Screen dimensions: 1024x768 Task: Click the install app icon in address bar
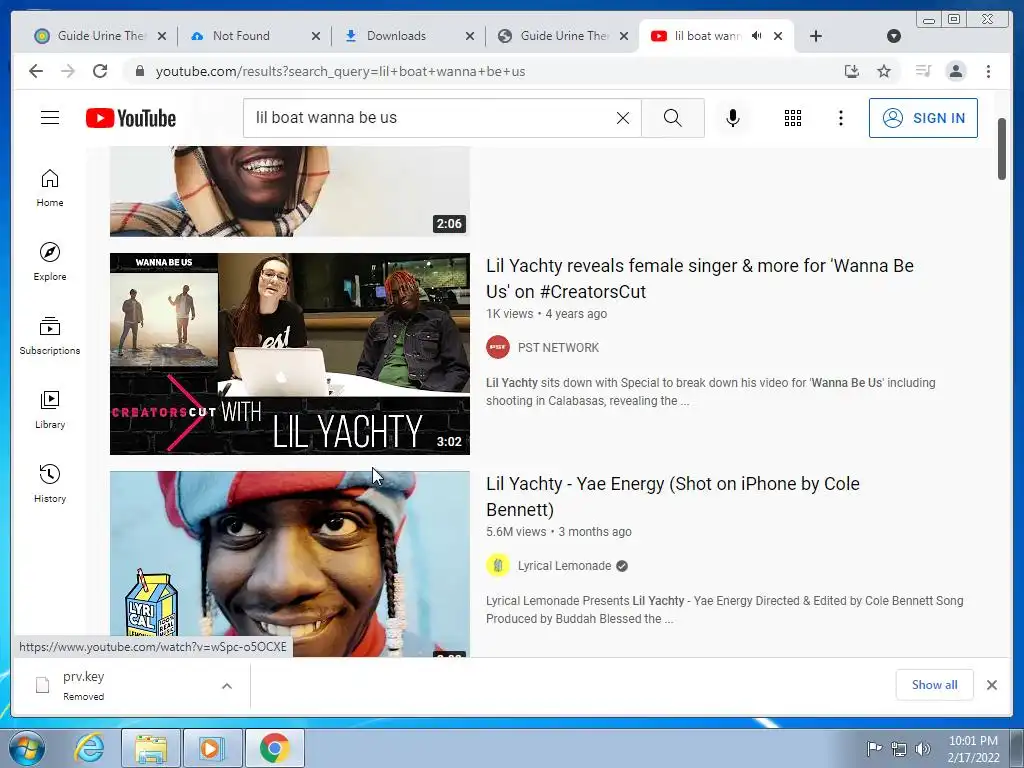(852, 71)
